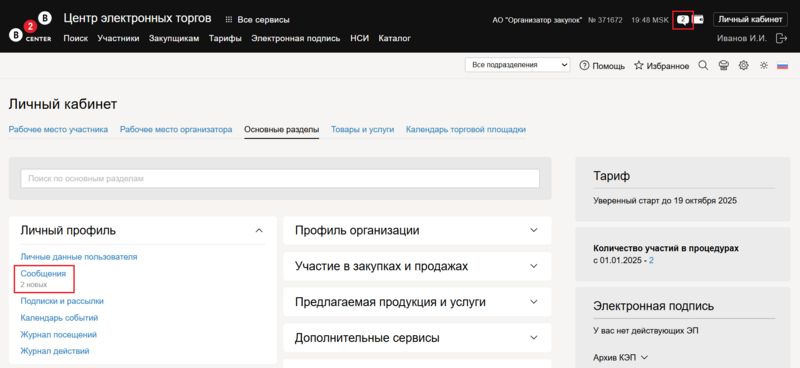Click the Личный кабинет button
The width and height of the screenshot is (800, 368).
[750, 19]
